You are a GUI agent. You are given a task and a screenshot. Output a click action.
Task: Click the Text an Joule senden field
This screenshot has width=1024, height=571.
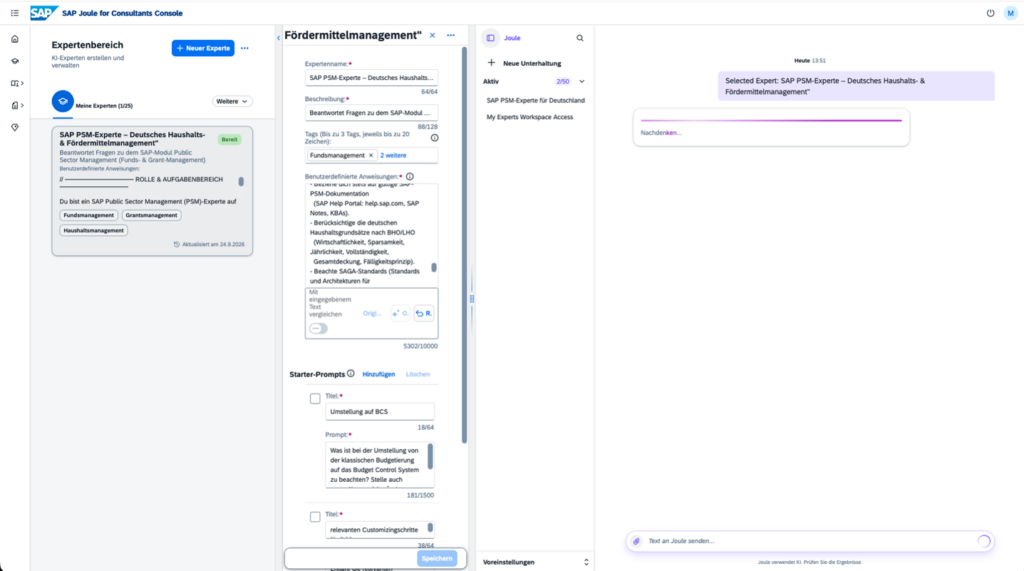click(810, 541)
